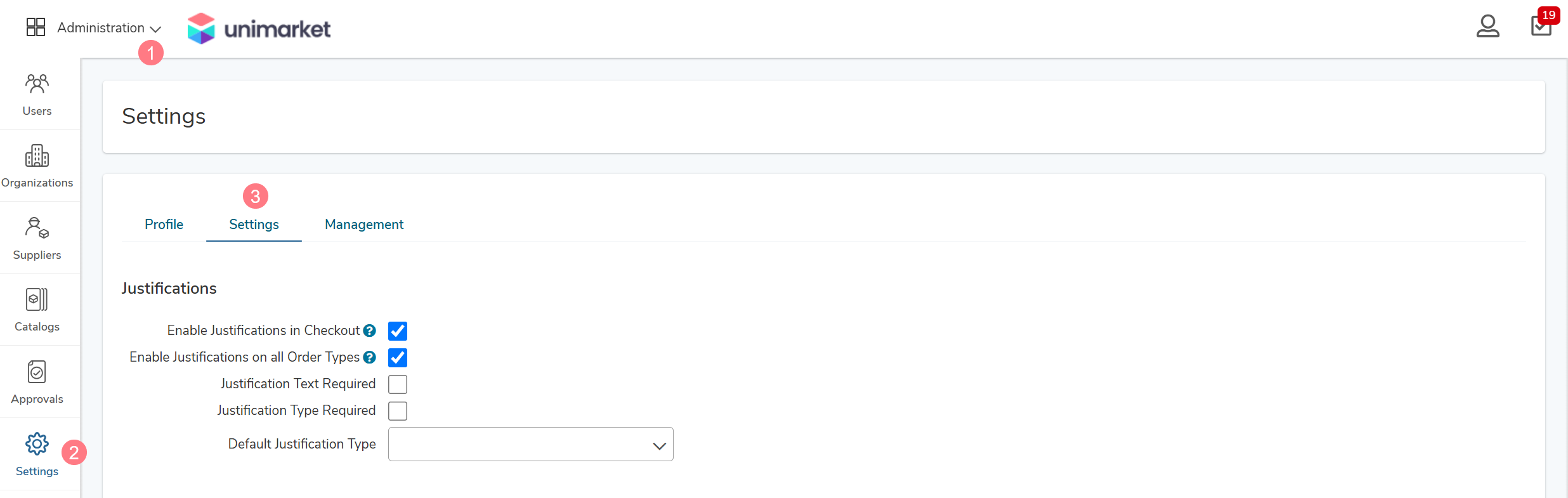This screenshot has width=1568, height=498.
Task: Expand the Administration menu chevron
Action: click(155, 29)
